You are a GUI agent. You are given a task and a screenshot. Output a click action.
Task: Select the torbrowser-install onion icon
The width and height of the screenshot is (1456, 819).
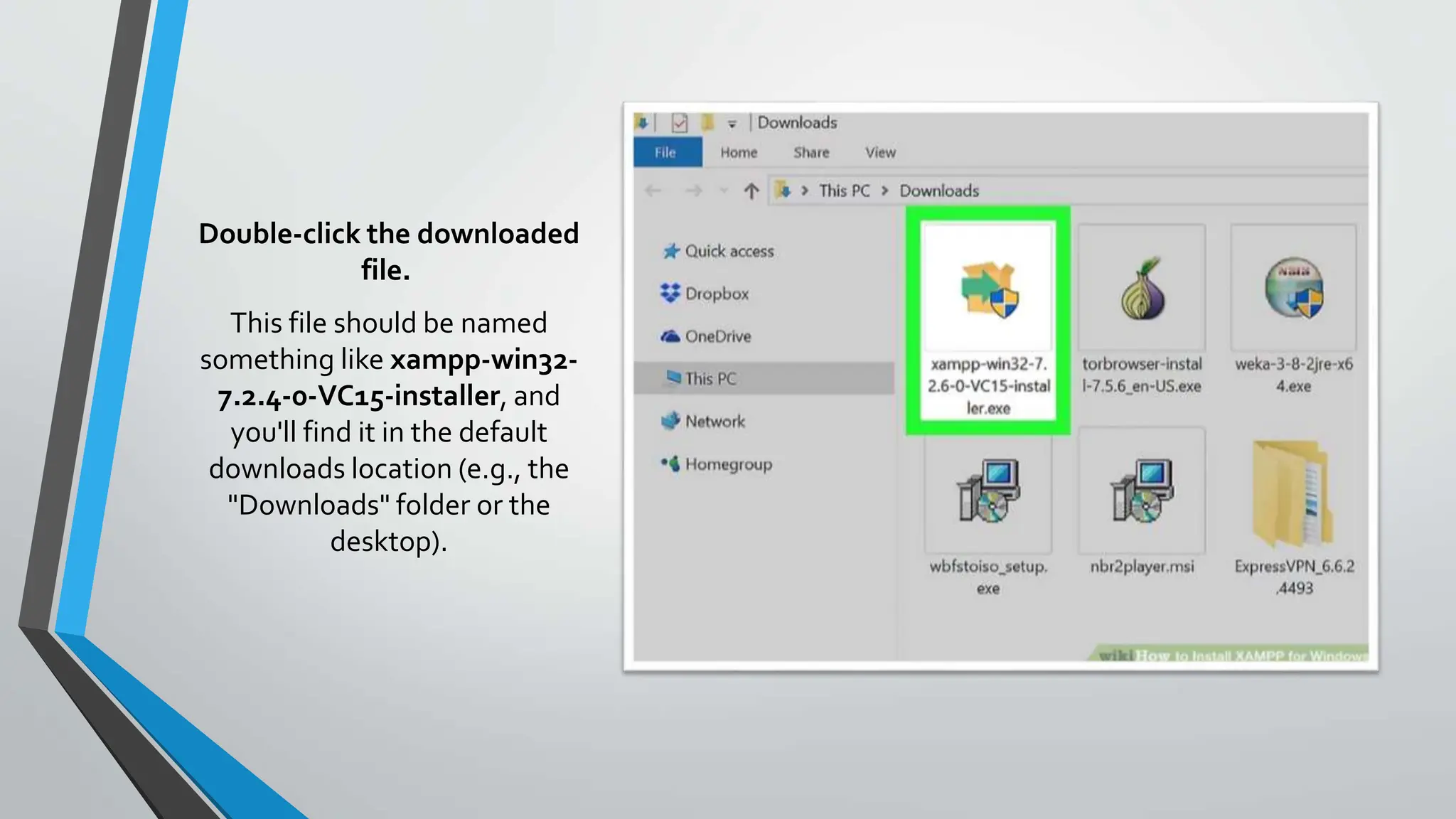tap(1142, 289)
